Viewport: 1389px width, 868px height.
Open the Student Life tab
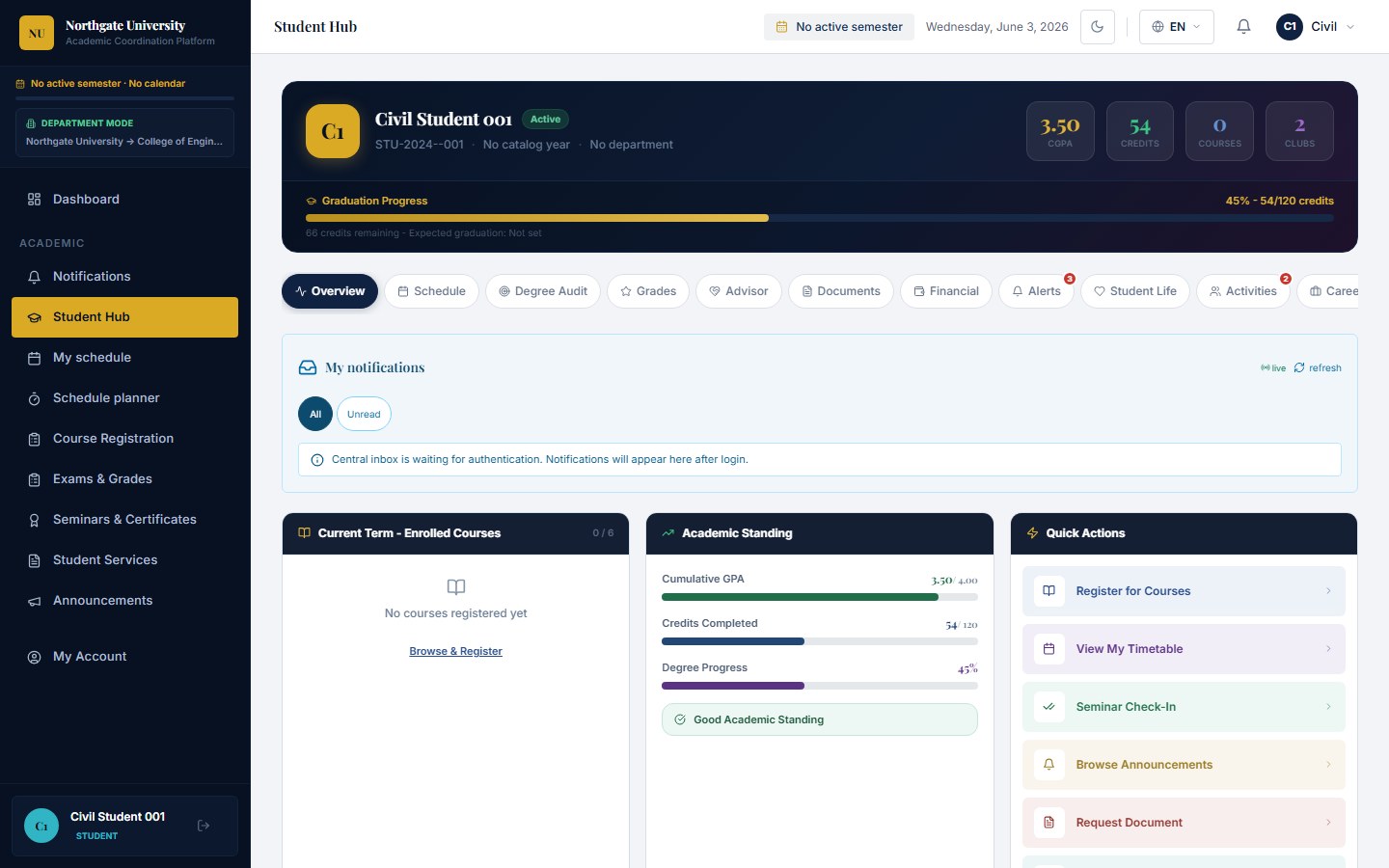(1135, 291)
